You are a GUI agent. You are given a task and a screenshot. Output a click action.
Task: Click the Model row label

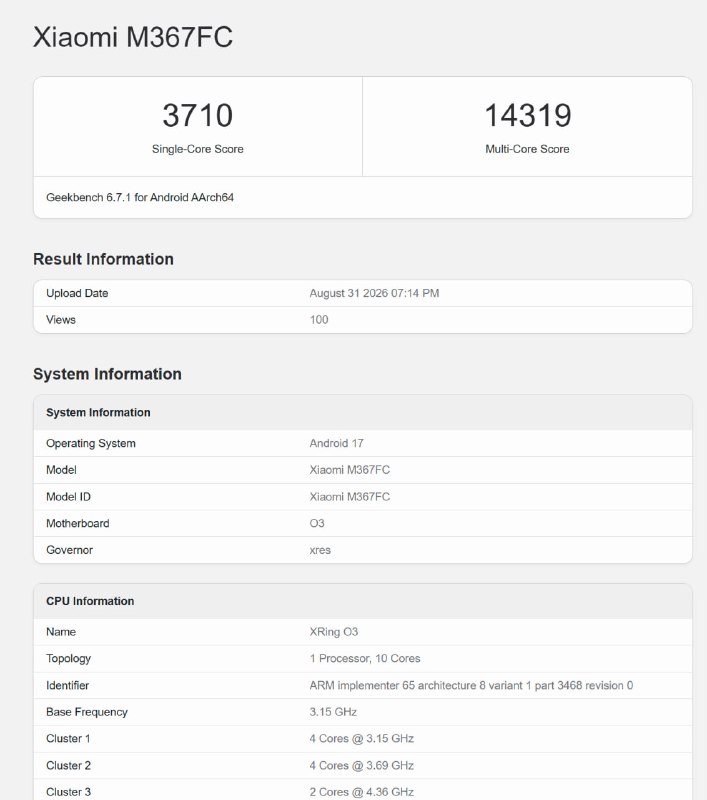tap(61, 470)
